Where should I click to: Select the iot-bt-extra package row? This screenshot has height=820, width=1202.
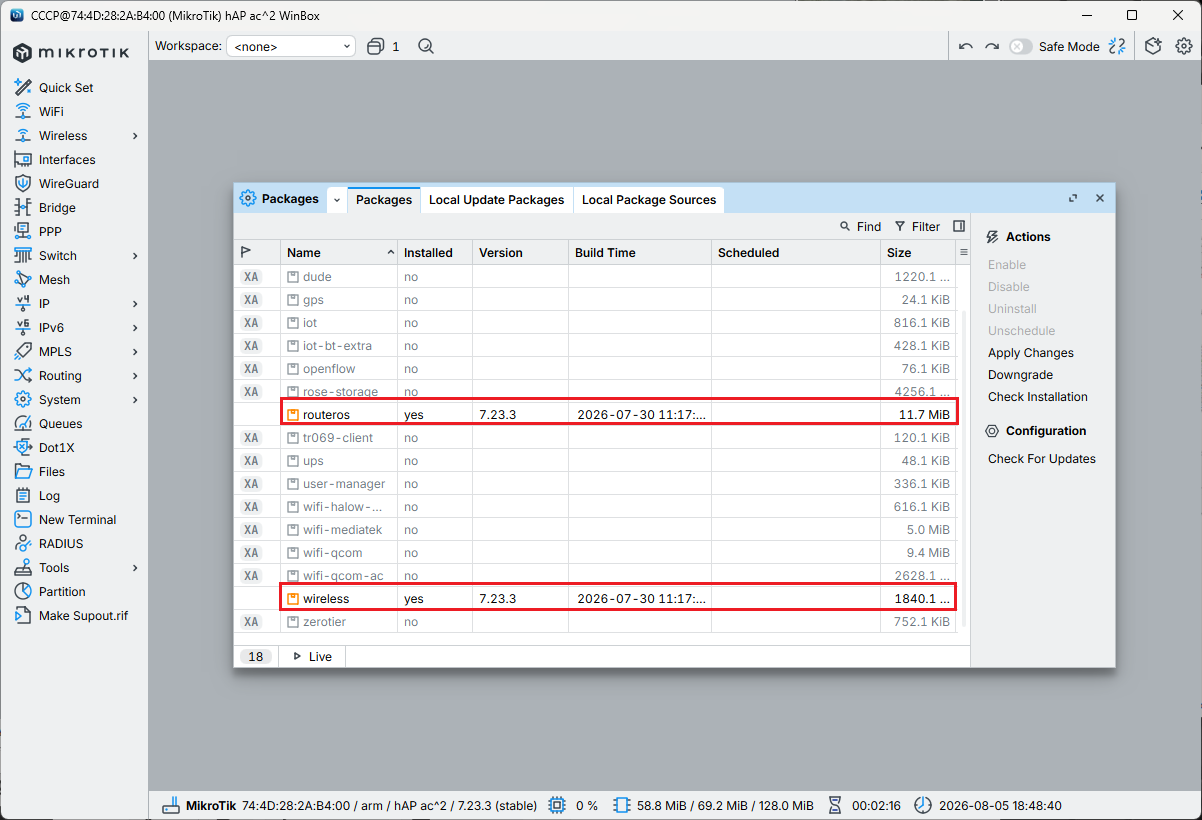(596, 345)
